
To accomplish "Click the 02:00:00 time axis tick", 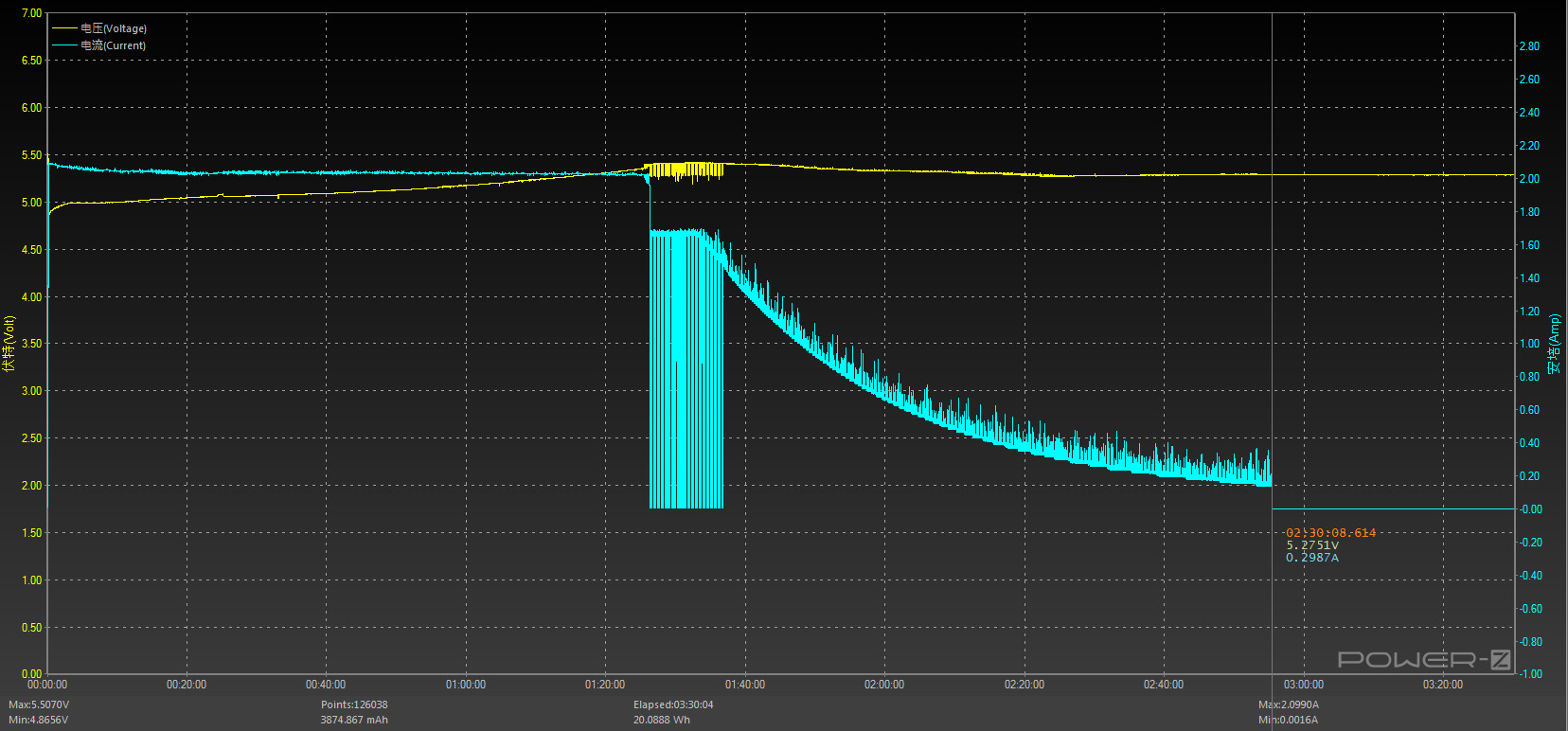I will click(x=884, y=685).
